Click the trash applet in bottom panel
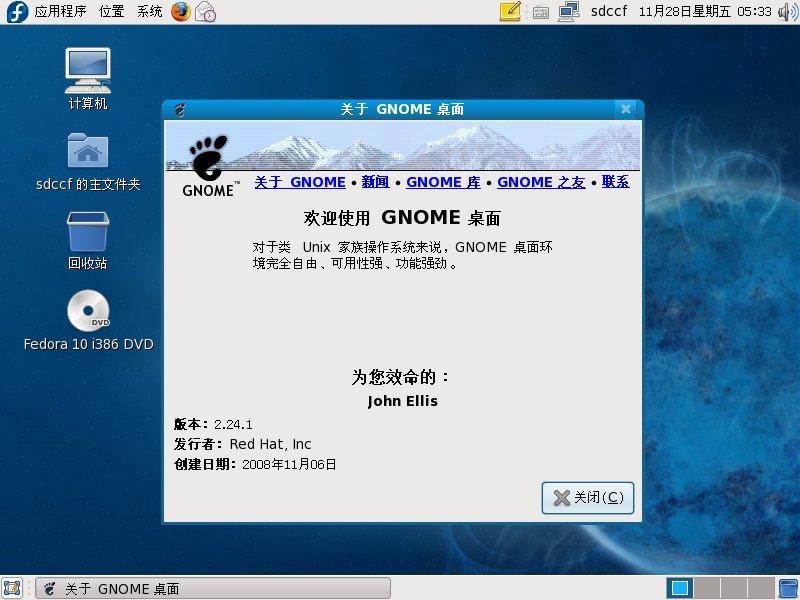The height and width of the screenshot is (600, 800). click(787, 588)
